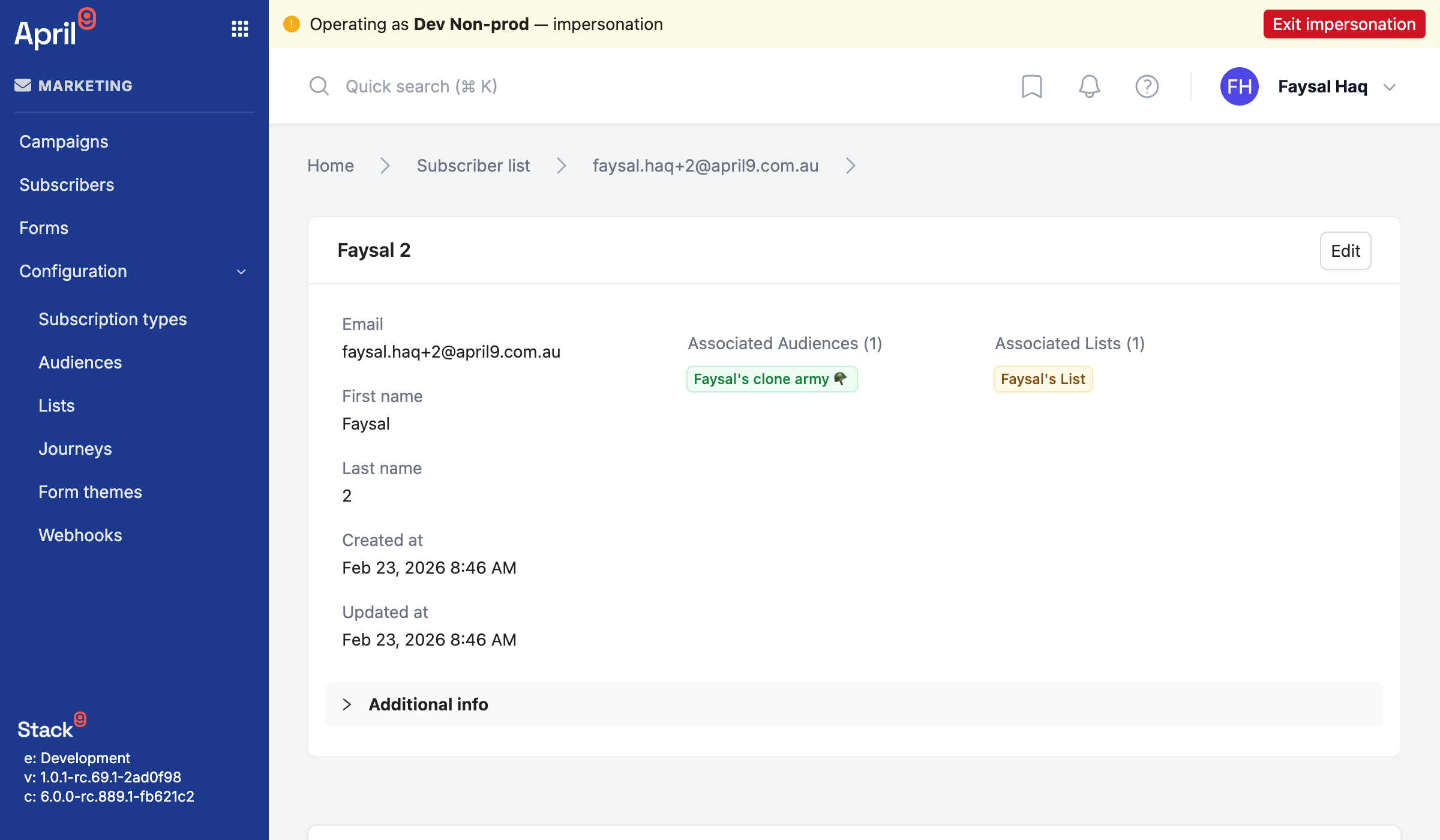The width and height of the screenshot is (1440, 840).
Task: Click the chevron after the email breadcrumb
Action: [x=850, y=166]
